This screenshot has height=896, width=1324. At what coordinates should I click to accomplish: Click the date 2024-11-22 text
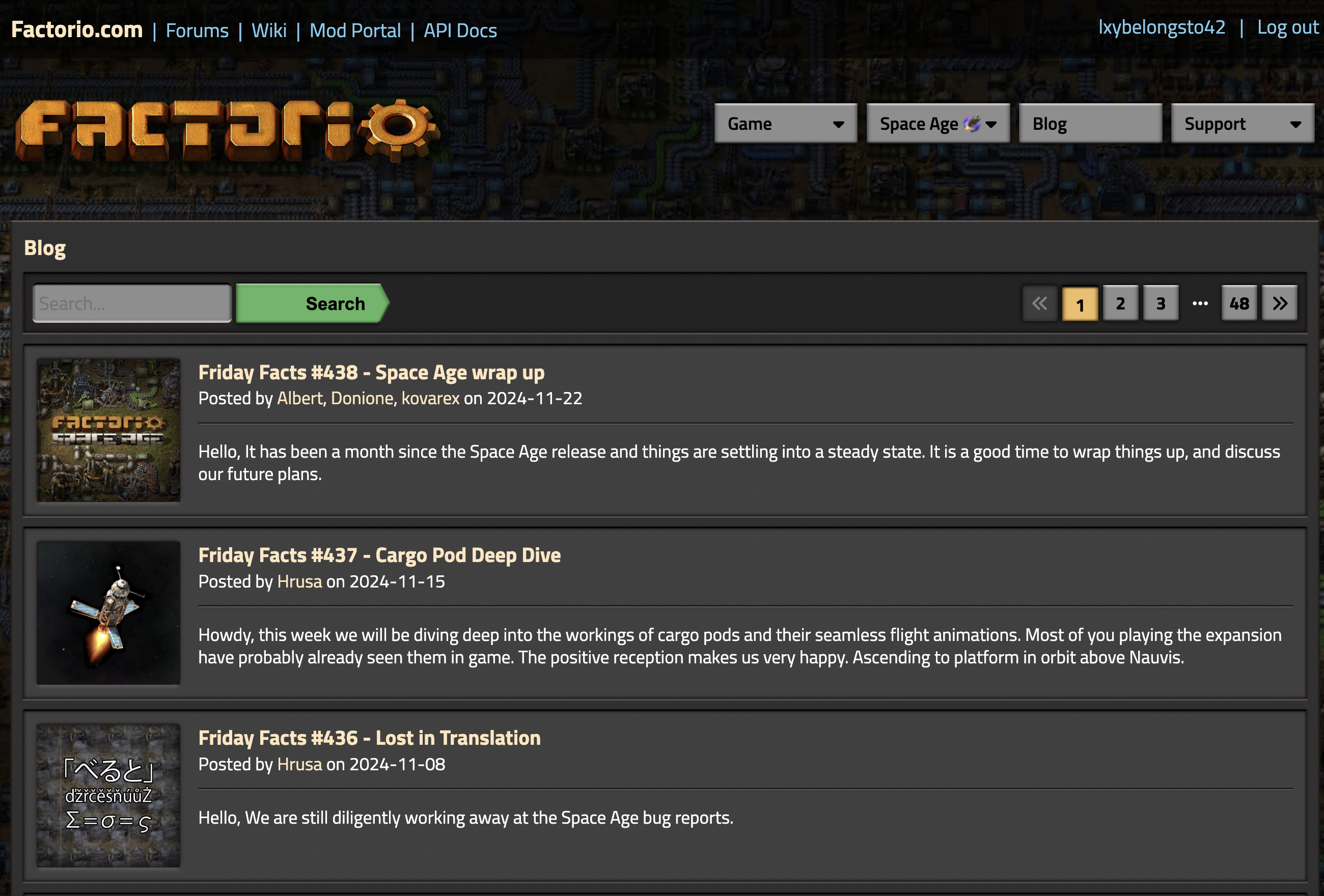click(x=534, y=398)
